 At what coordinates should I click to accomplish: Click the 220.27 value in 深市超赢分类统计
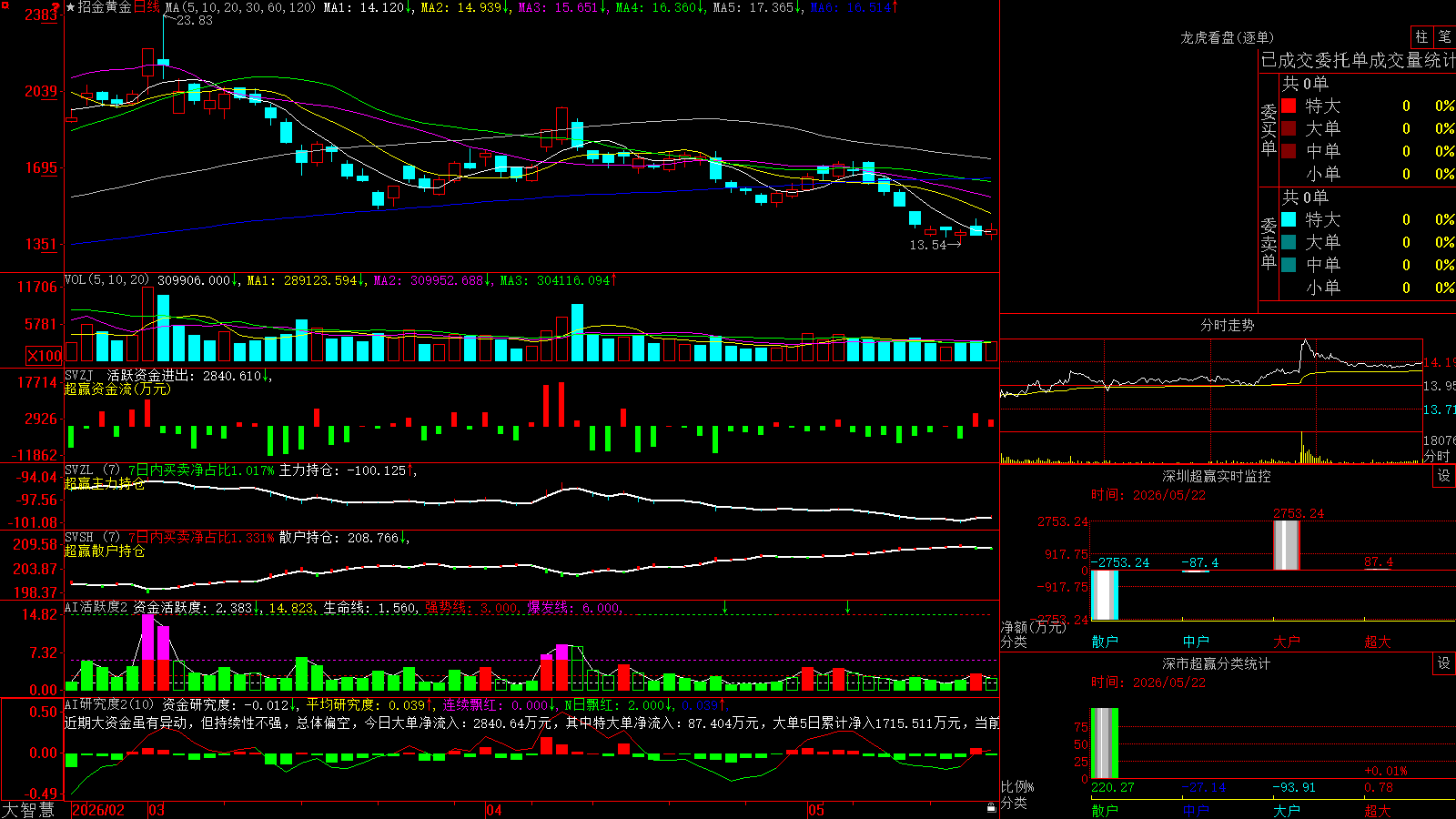tap(1113, 787)
